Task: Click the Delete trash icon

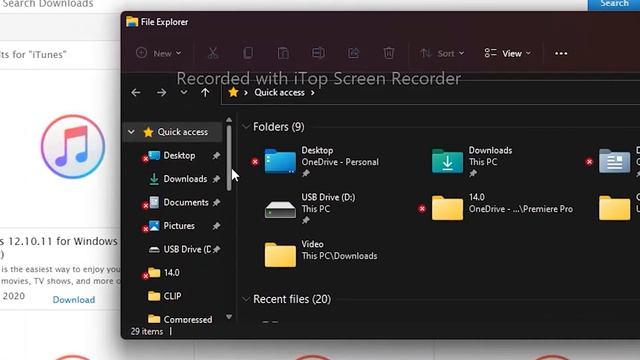Action: tap(389, 53)
